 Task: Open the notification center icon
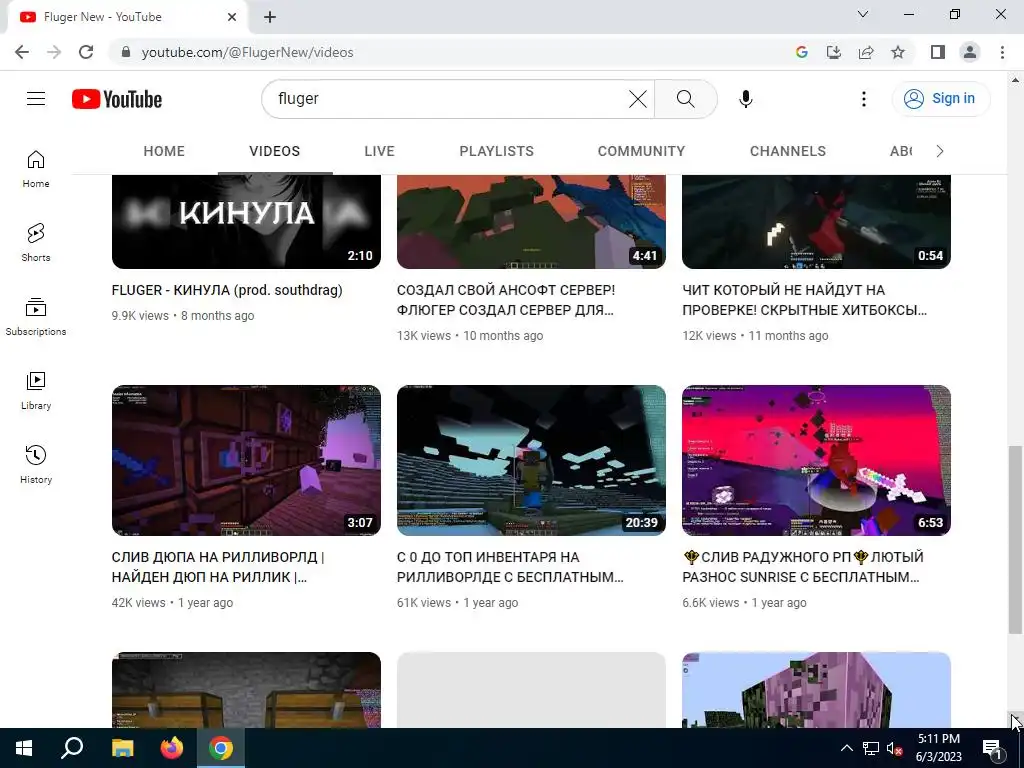click(992, 748)
